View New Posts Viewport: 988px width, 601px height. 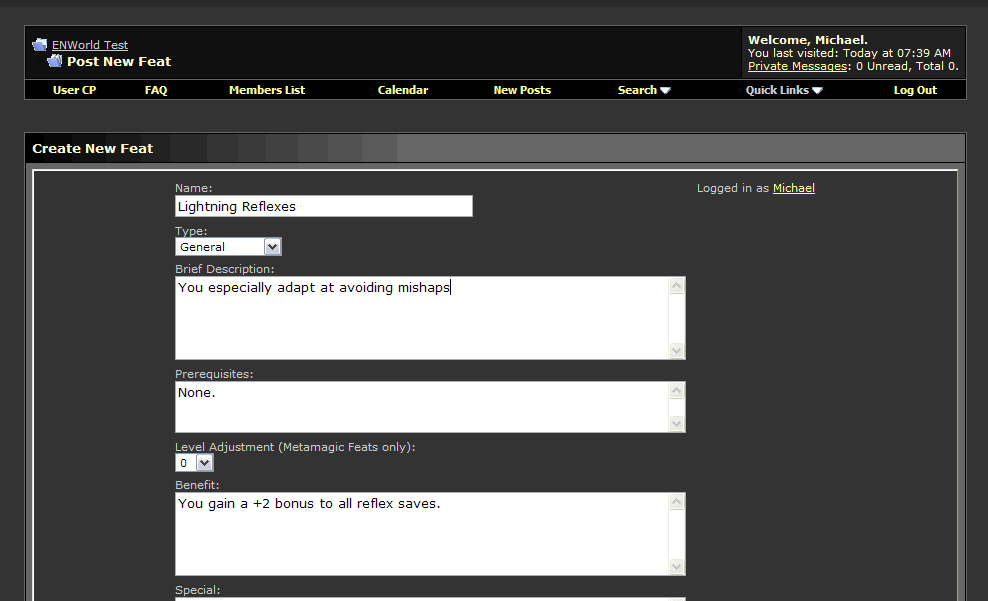tap(522, 90)
